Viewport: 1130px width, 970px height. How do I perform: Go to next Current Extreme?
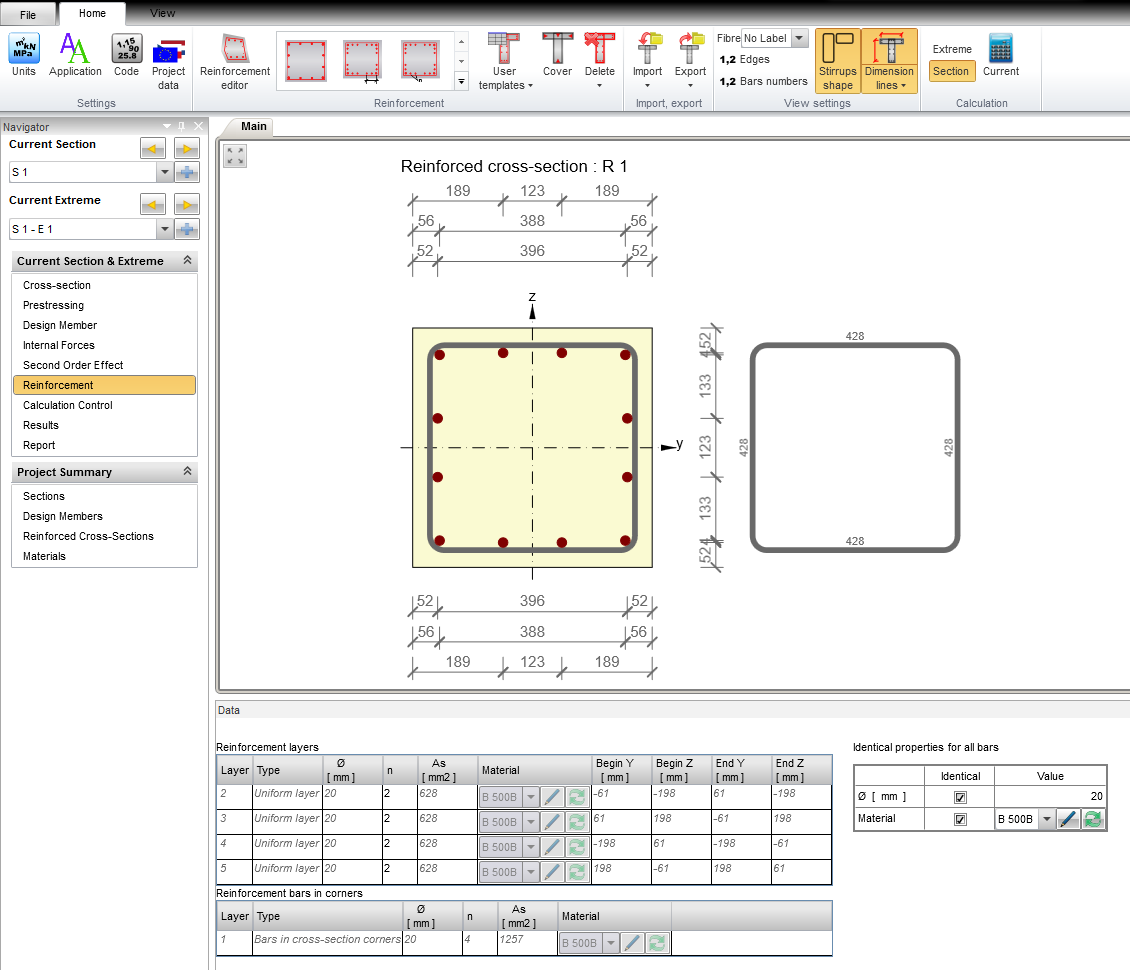pyautogui.click(x=187, y=205)
